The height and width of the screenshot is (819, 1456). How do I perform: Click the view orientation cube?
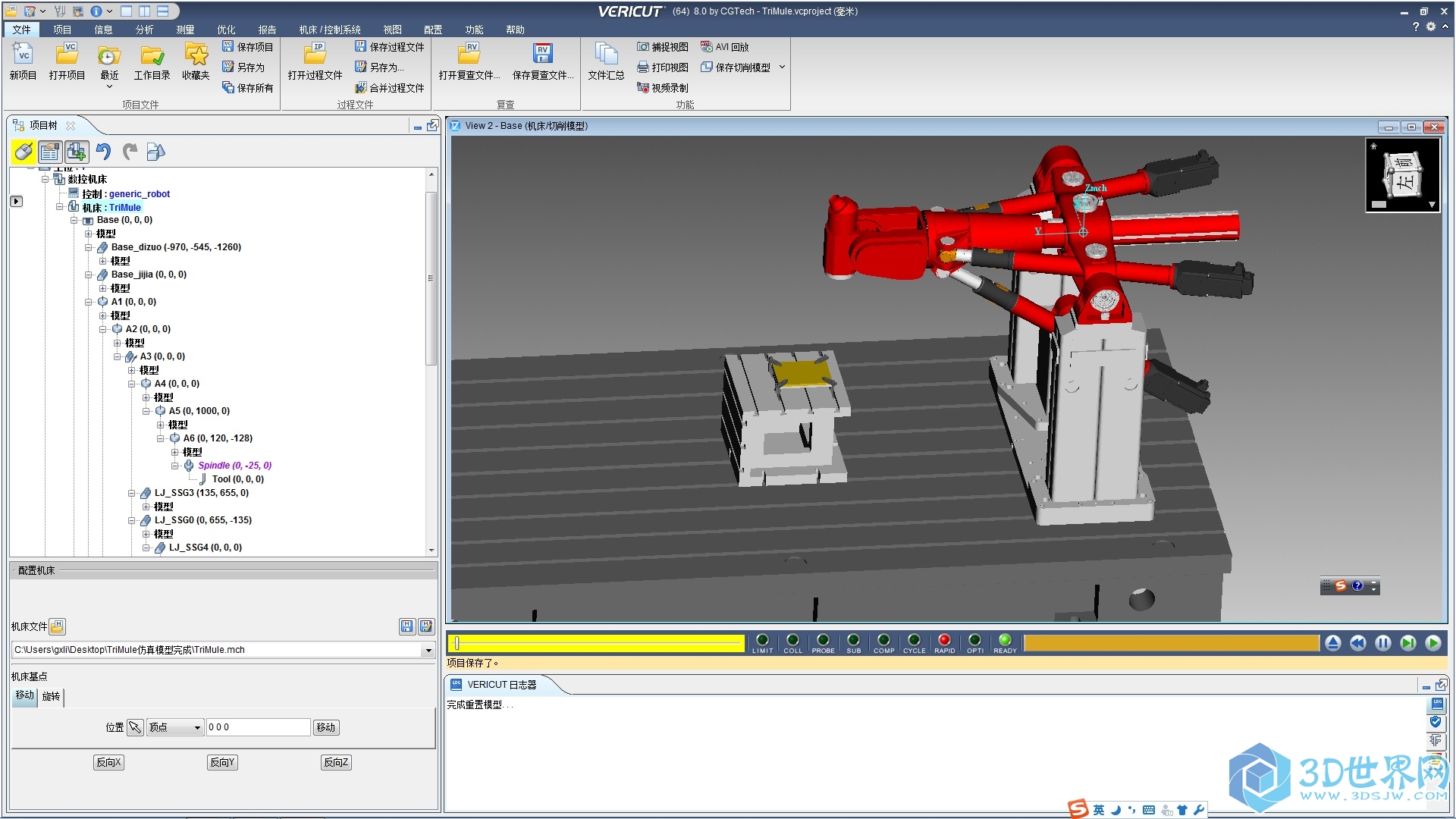[x=1402, y=174]
